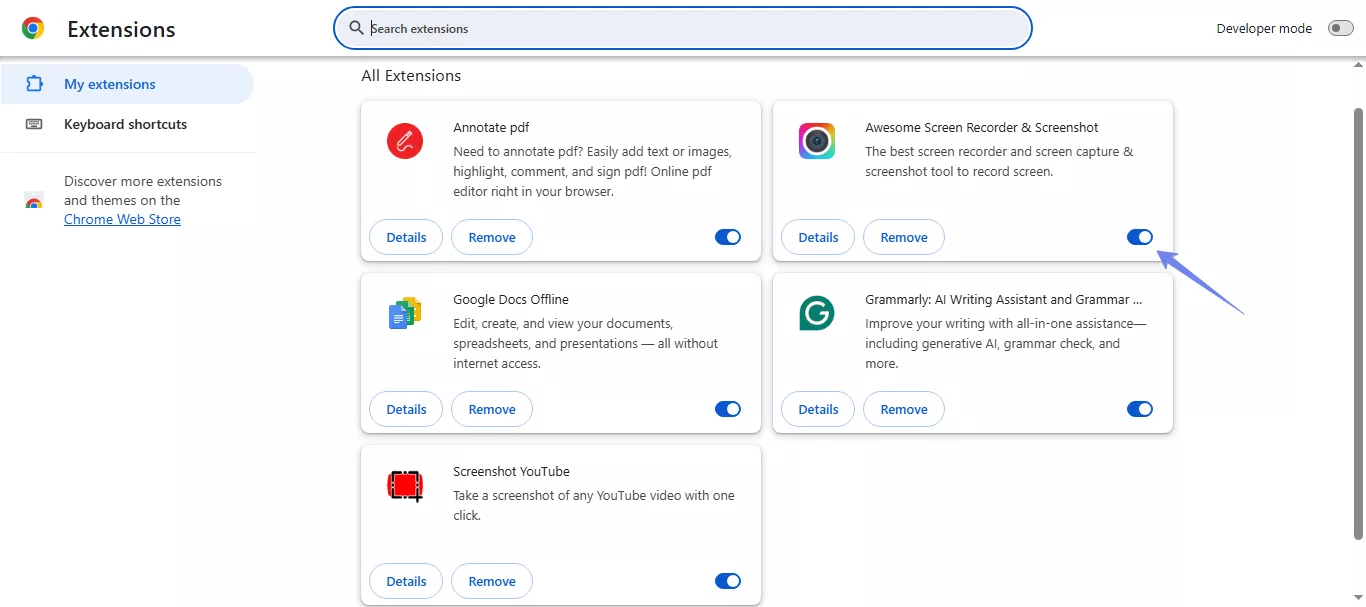Image resolution: width=1366 pixels, height=607 pixels.
Task: Click the Screenshot YouTube extension icon
Action: point(405,485)
